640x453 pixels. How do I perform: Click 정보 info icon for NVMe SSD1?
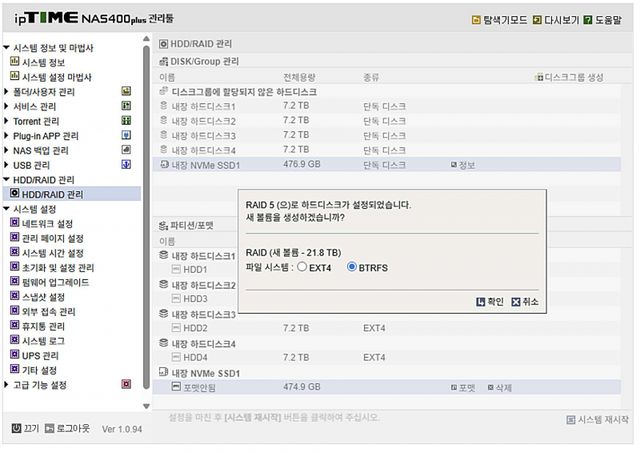pos(454,164)
